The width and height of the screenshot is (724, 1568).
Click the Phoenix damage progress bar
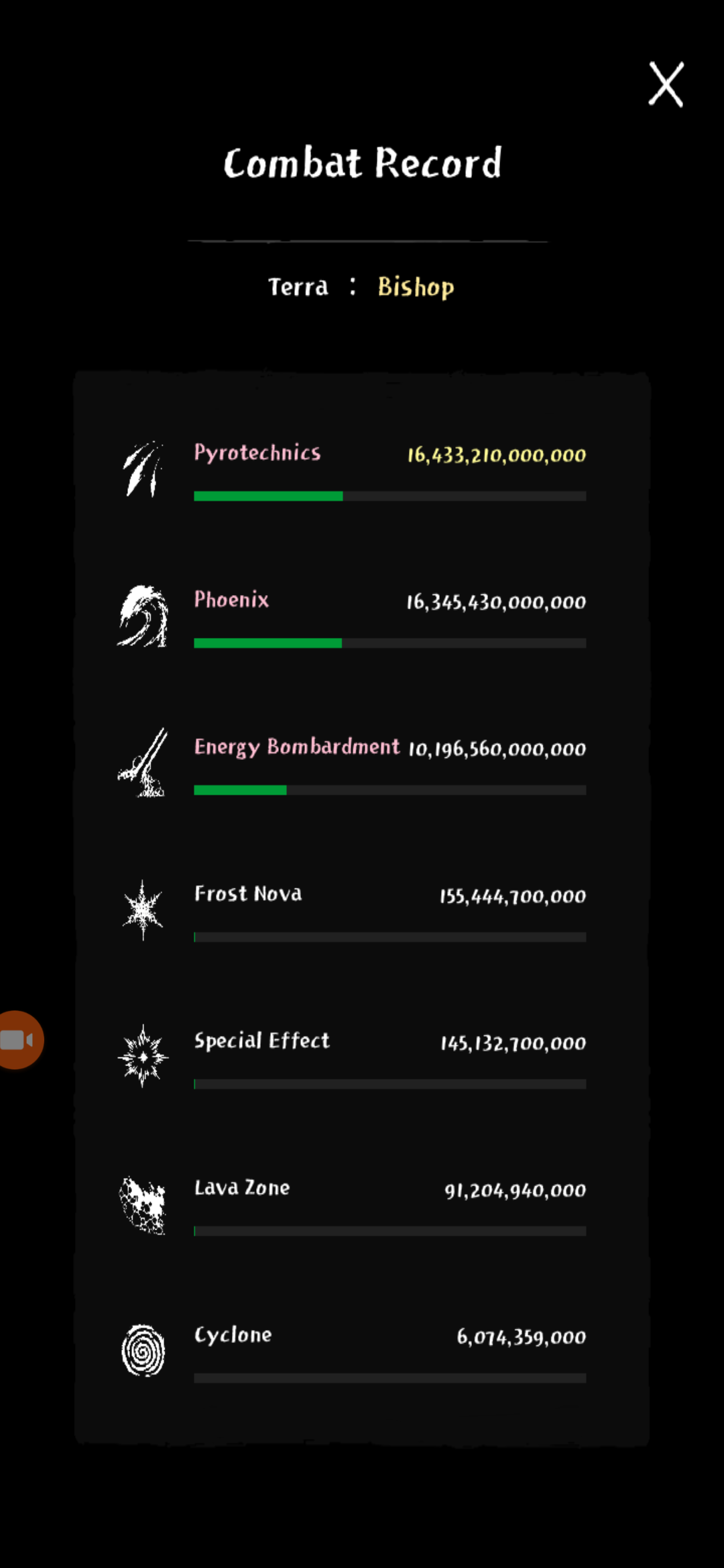tap(389, 643)
